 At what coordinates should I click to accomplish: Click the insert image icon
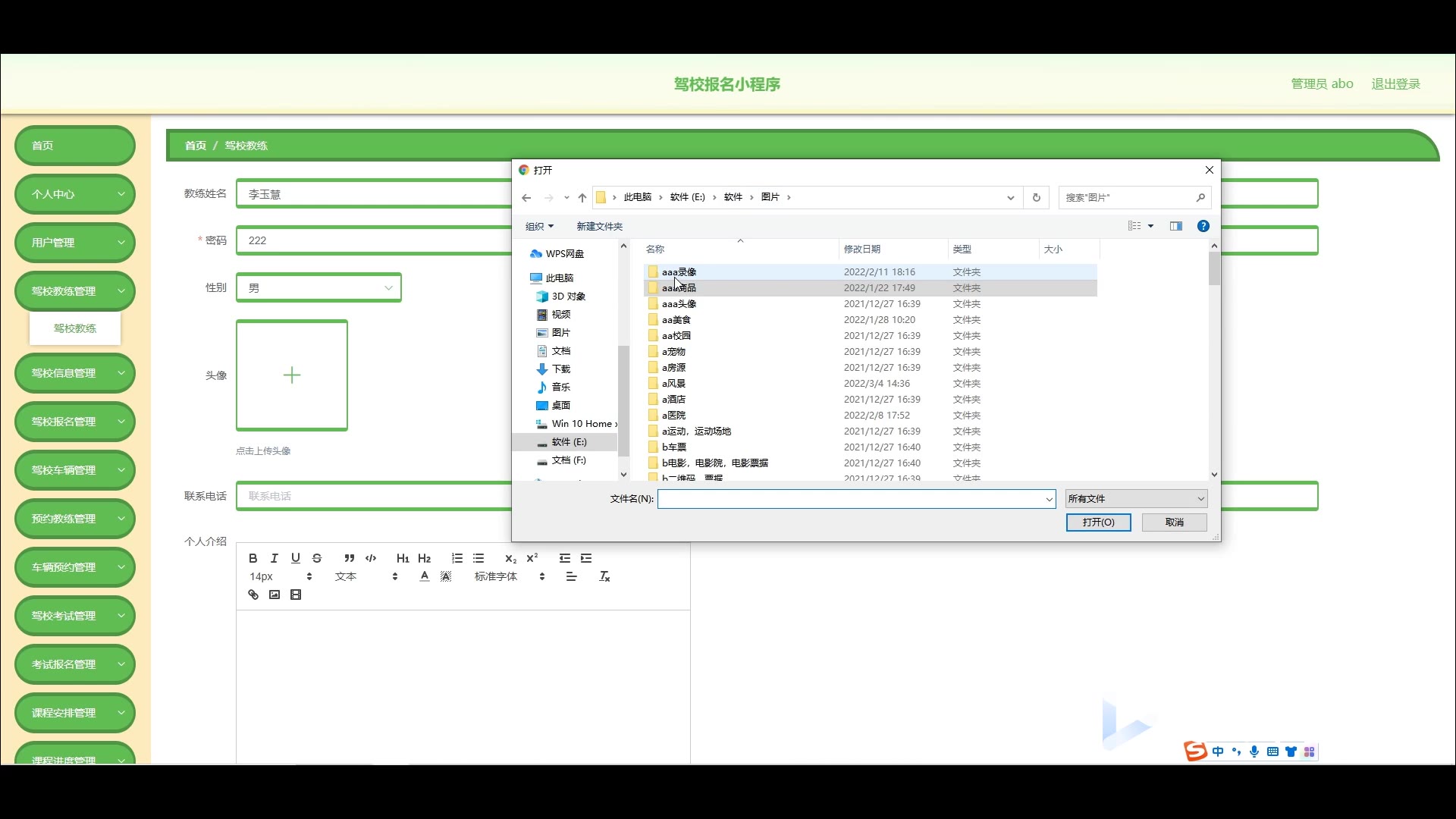coord(275,595)
